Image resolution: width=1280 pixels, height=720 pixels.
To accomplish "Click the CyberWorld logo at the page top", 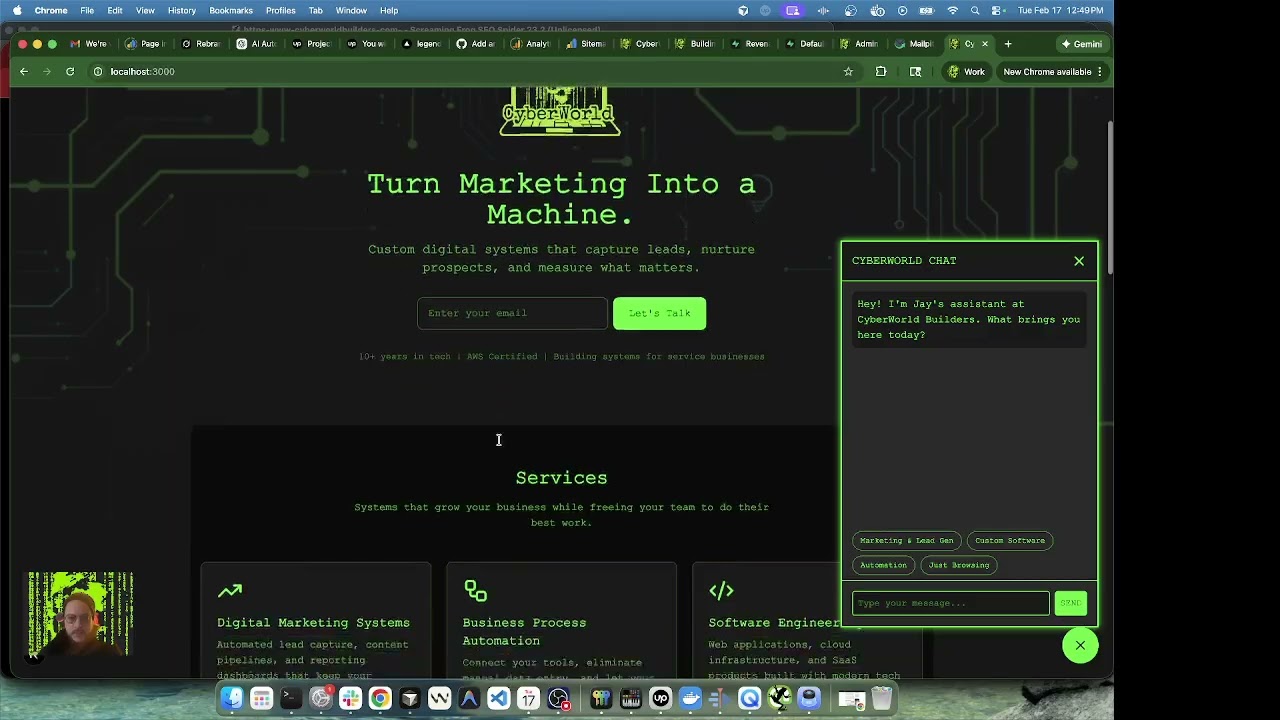I will pyautogui.click(x=560, y=111).
